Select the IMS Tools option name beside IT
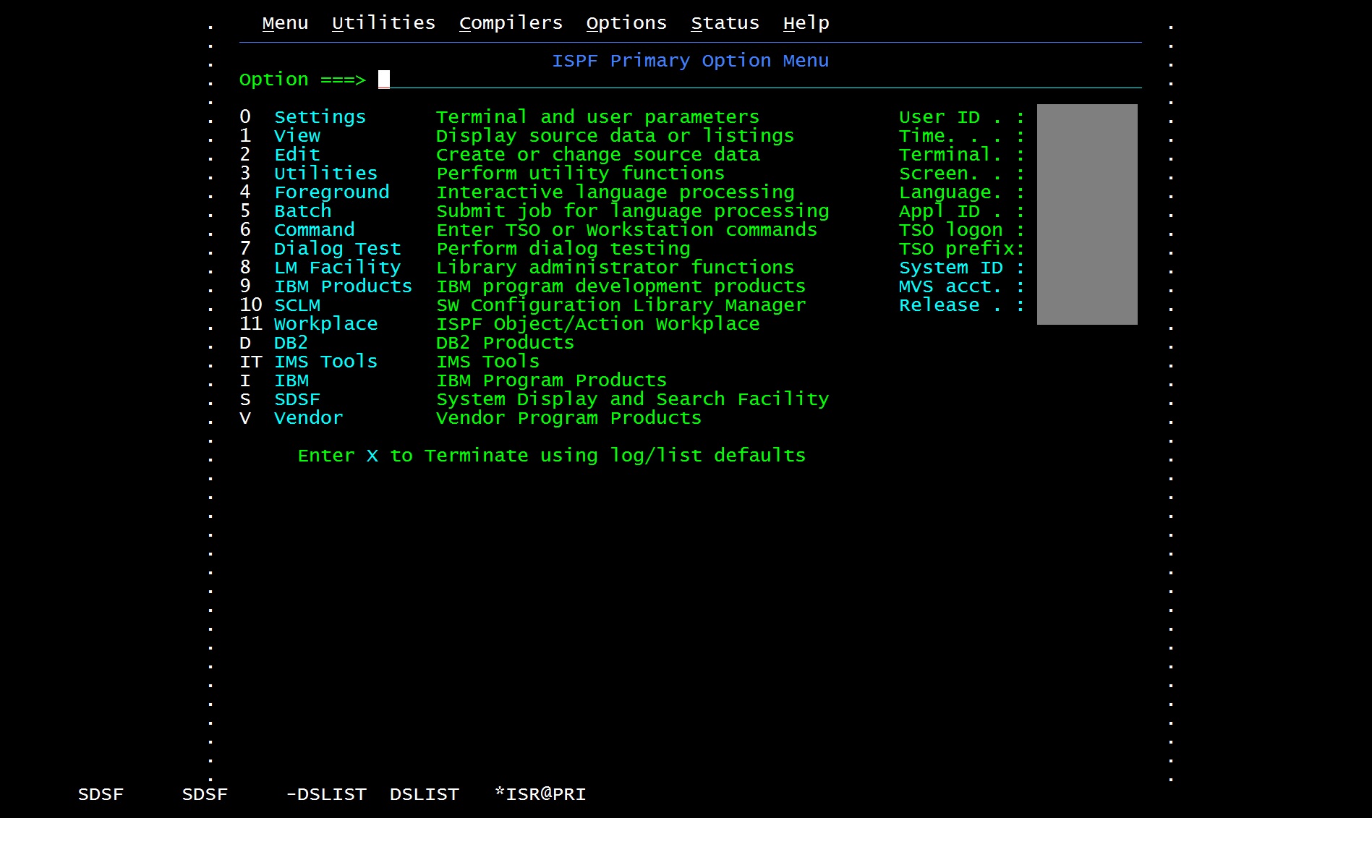1372x868 pixels. tap(325, 362)
